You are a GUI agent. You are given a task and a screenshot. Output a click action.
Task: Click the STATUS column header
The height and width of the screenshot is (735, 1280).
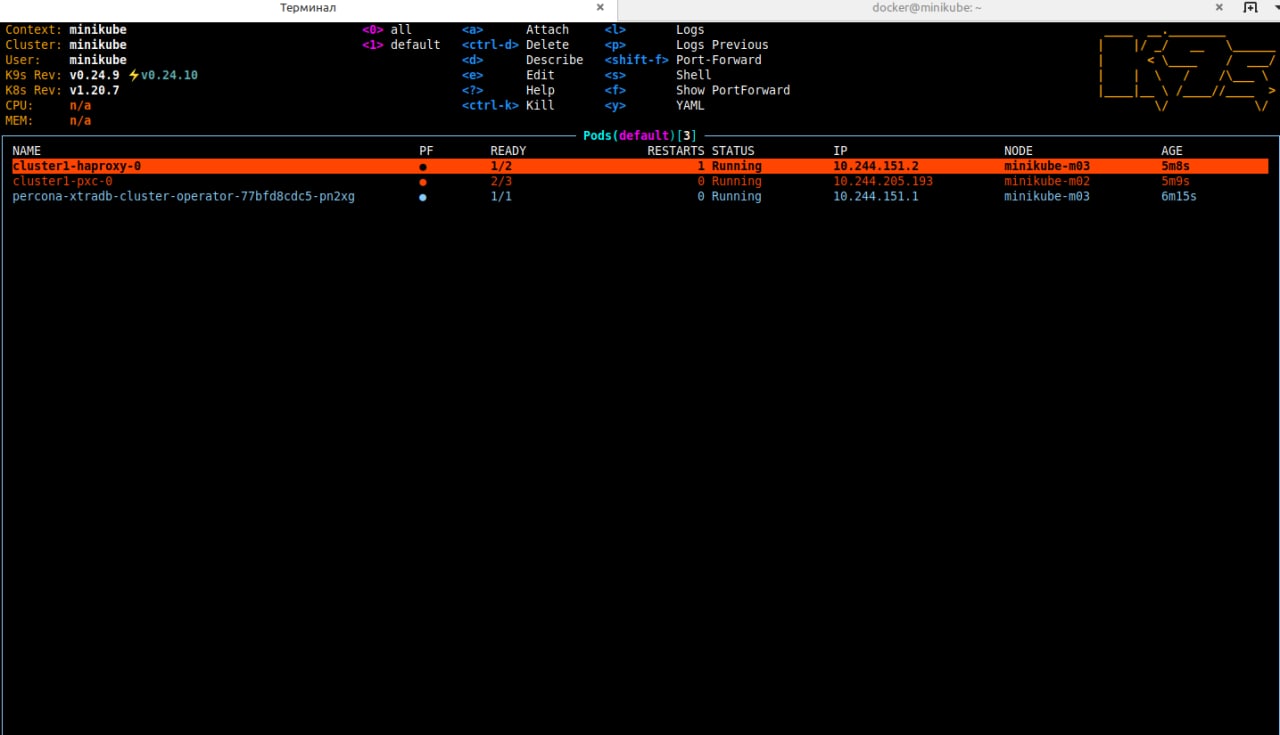pyautogui.click(x=733, y=151)
